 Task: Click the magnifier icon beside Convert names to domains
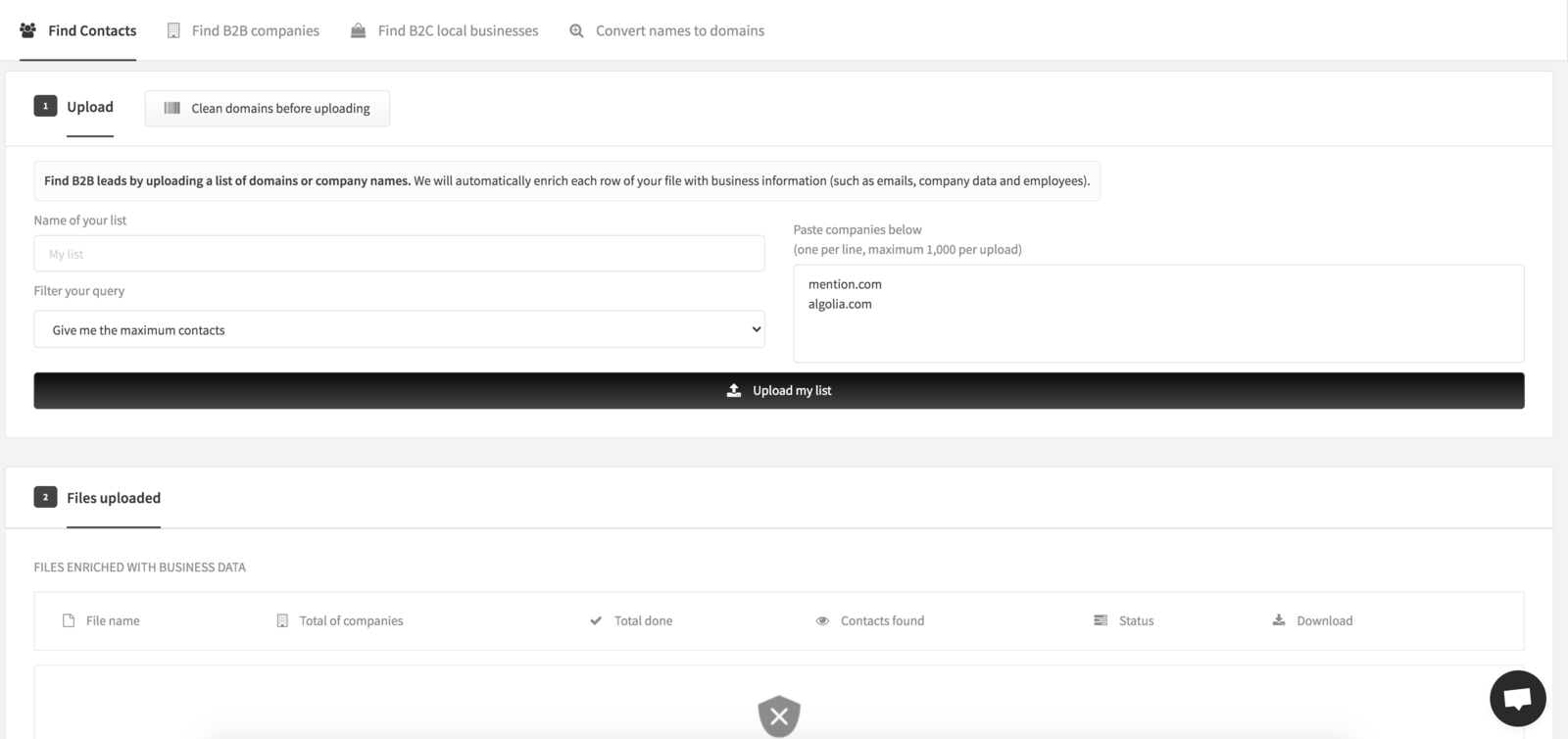(x=576, y=30)
